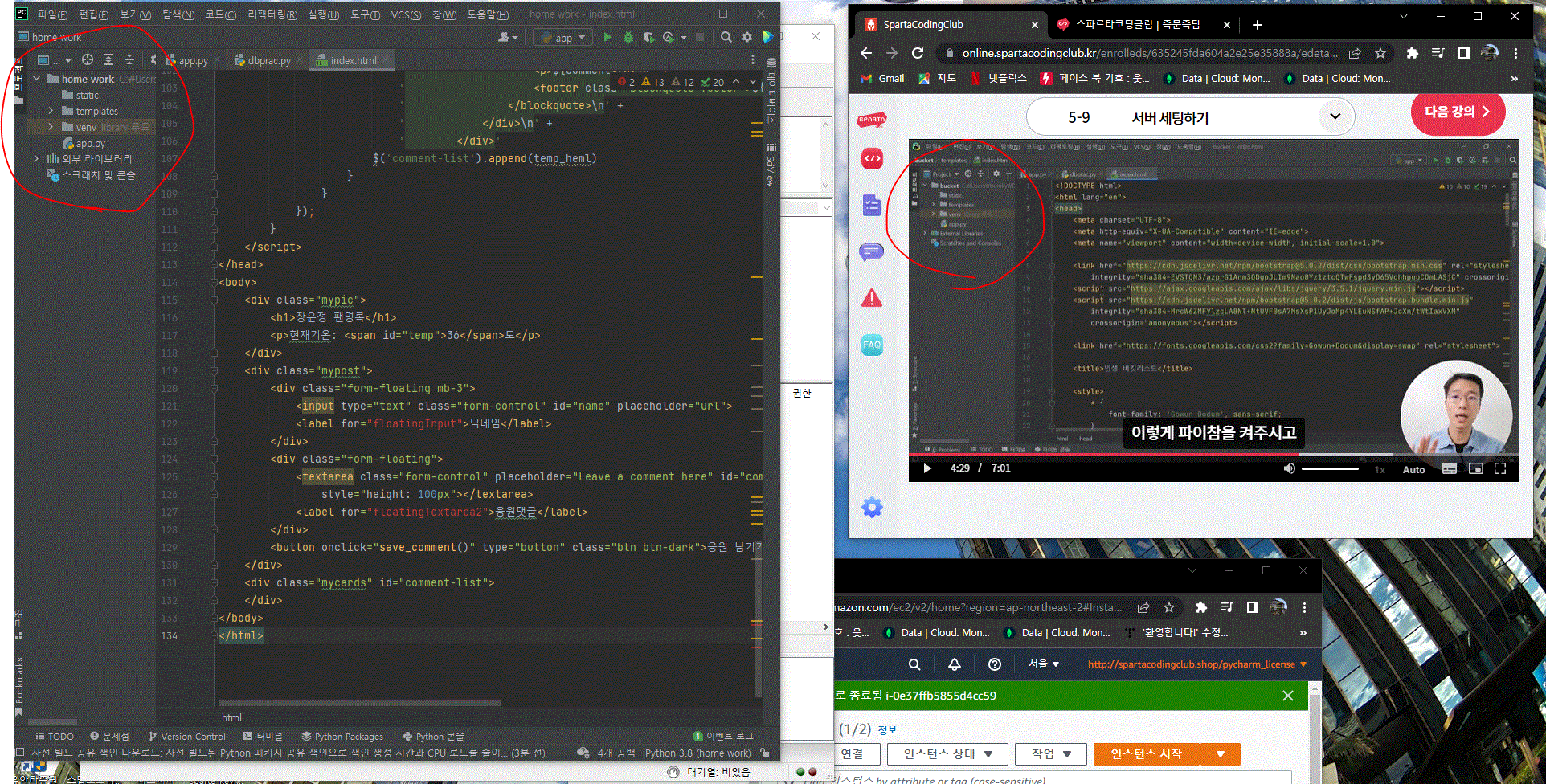
Task: Switch to the 즉문즉답 browser tab
Action: [1138, 25]
